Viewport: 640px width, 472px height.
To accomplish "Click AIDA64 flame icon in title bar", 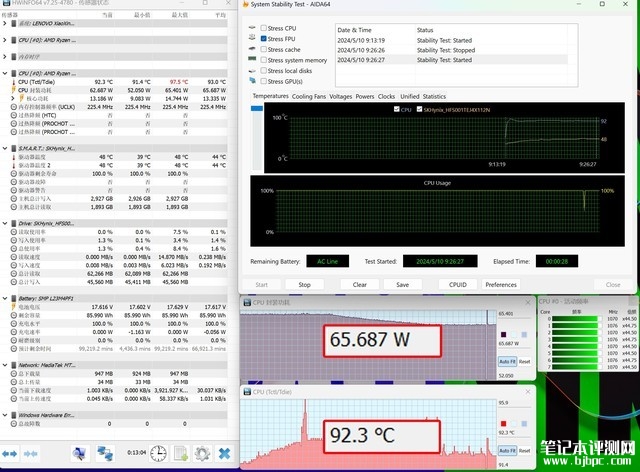I will click(245, 4).
